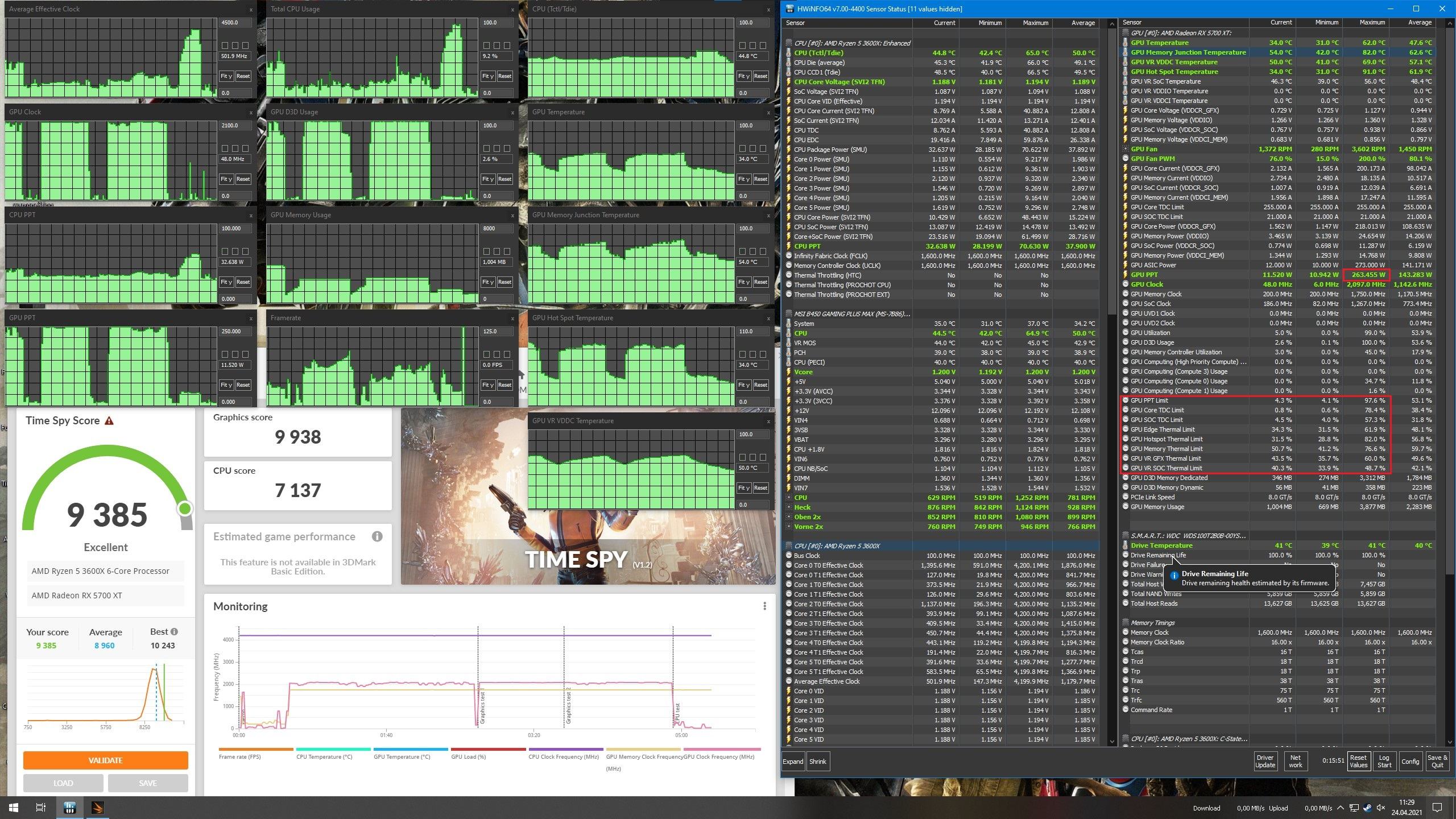Click circle icon beside GPU Clock row

click(1126, 284)
